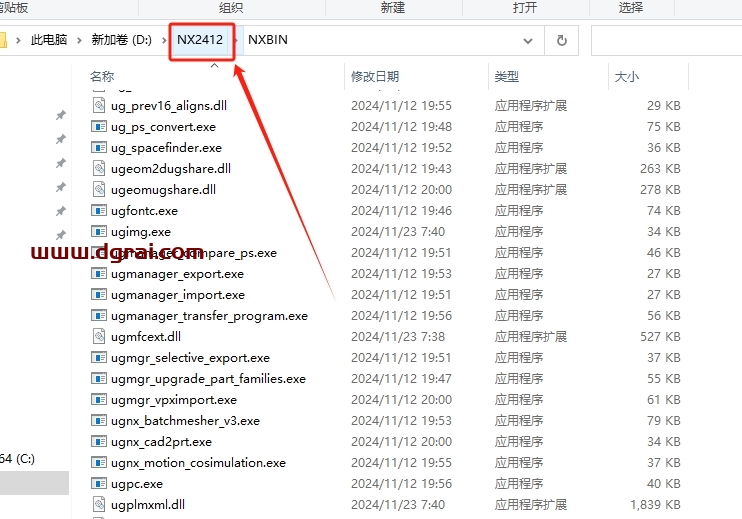Click the ug_spacefinder.exe file icon
The width and height of the screenshot is (742, 519).
pyautogui.click(x=99, y=147)
